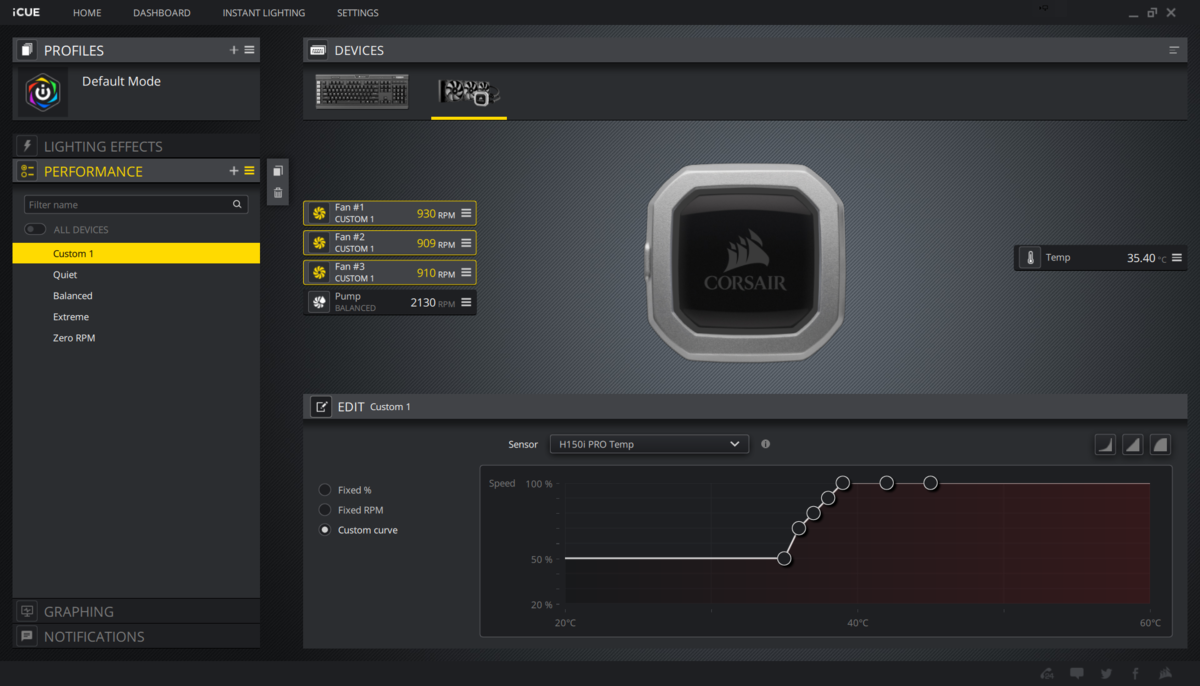
Task: Click the Default Mode profile icon
Action: pyautogui.click(x=43, y=94)
